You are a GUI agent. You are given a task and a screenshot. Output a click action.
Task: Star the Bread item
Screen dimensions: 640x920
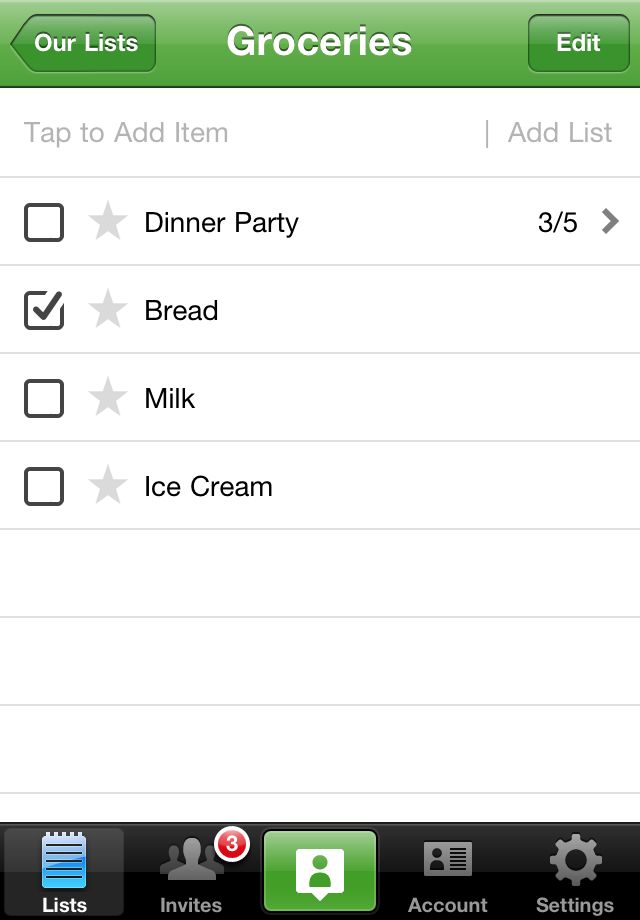108,309
